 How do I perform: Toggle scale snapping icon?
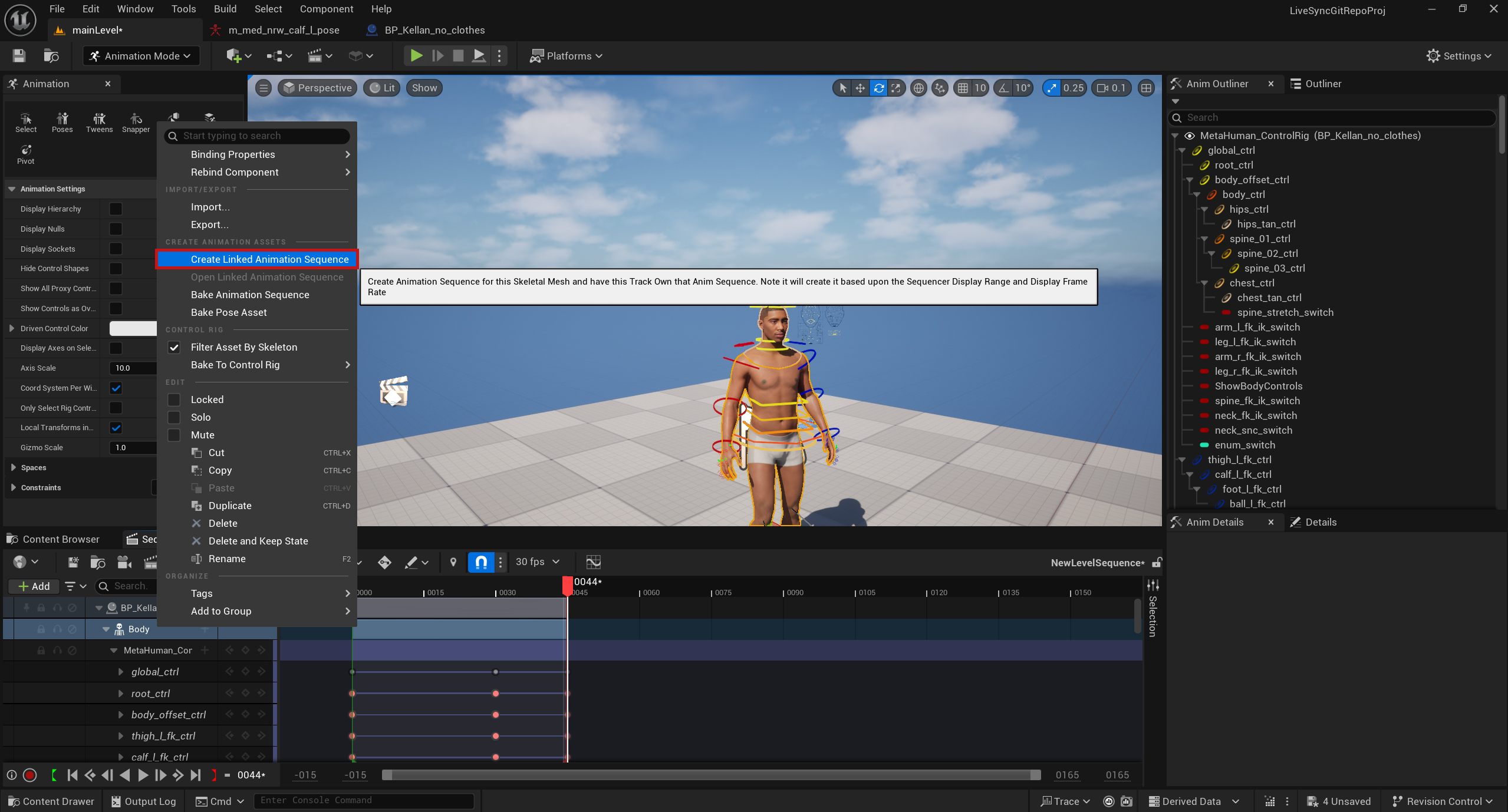pyautogui.click(x=1052, y=88)
